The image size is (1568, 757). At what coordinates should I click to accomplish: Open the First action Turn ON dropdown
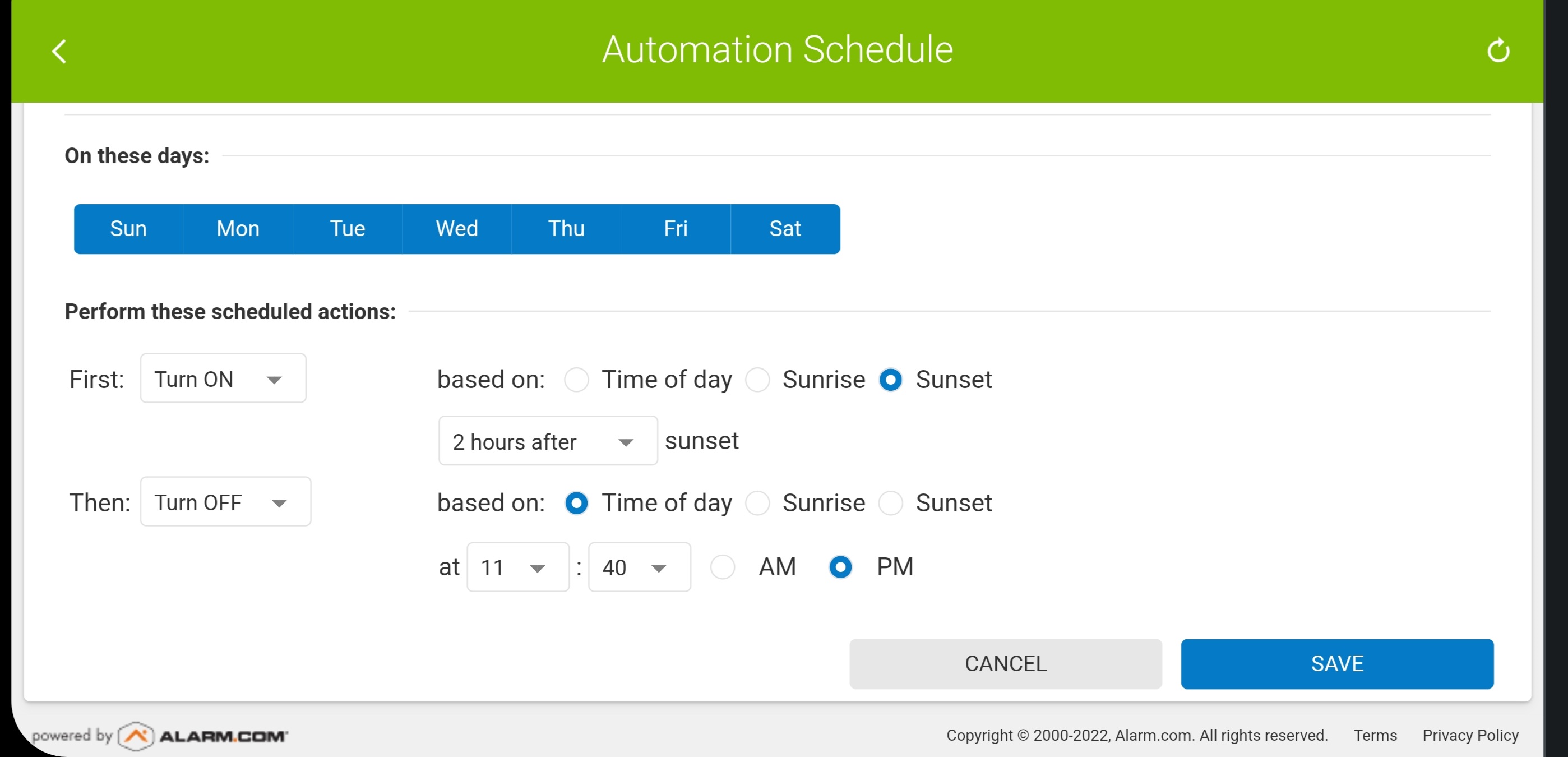pos(223,379)
